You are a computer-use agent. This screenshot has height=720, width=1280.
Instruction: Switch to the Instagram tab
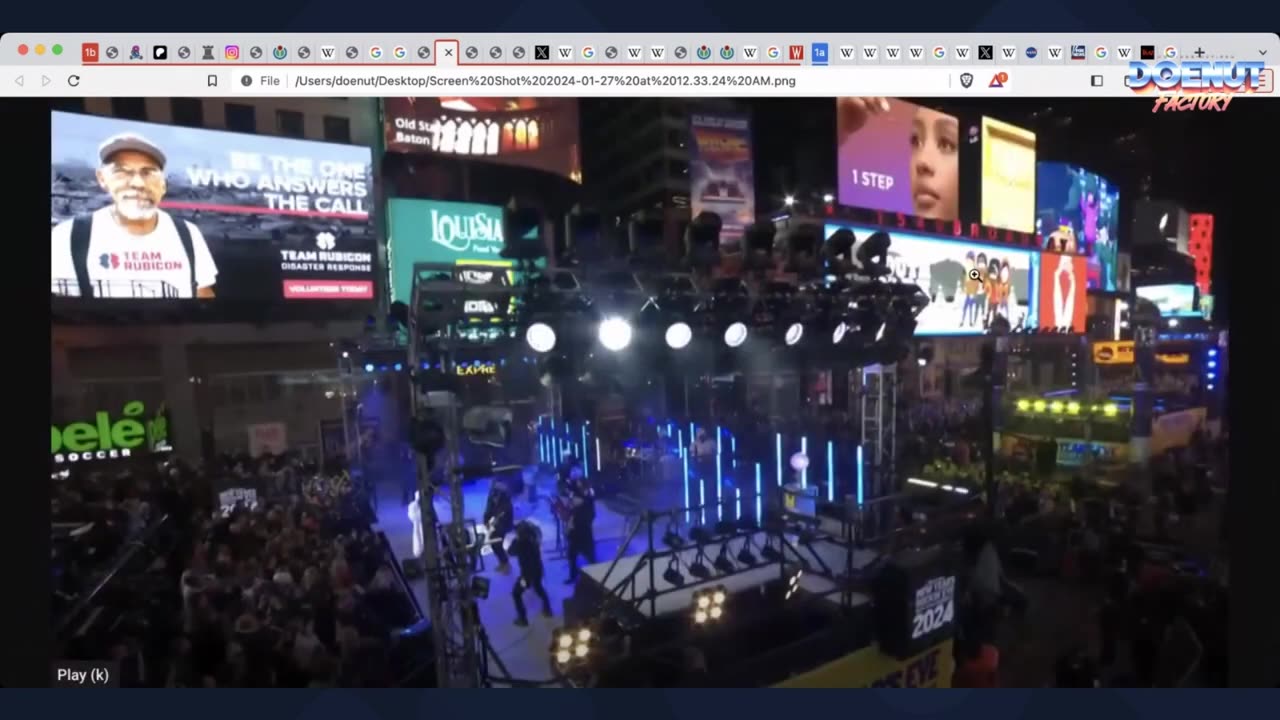coord(231,53)
